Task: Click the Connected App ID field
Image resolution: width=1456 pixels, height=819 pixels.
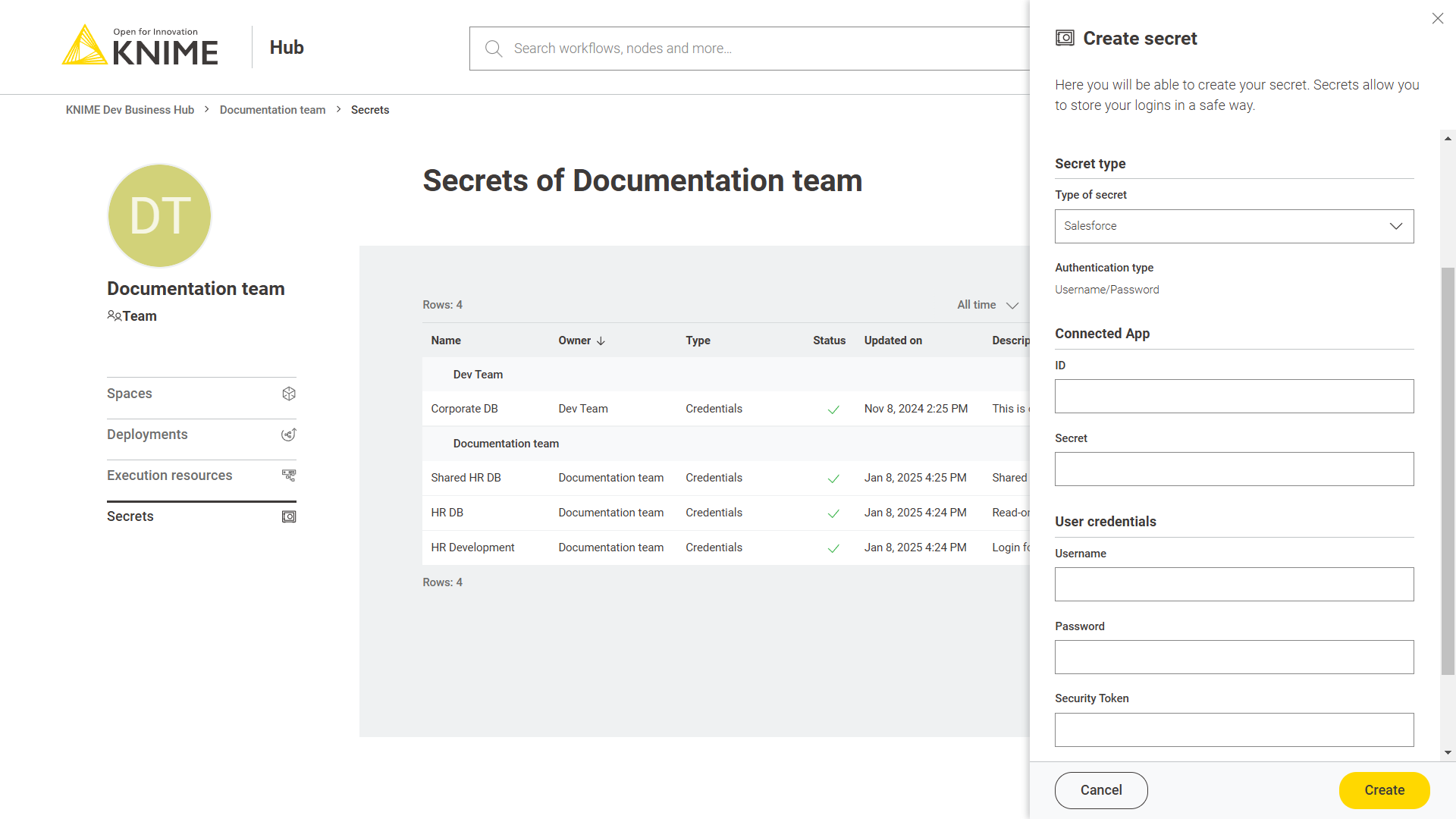Action: pyautogui.click(x=1234, y=397)
